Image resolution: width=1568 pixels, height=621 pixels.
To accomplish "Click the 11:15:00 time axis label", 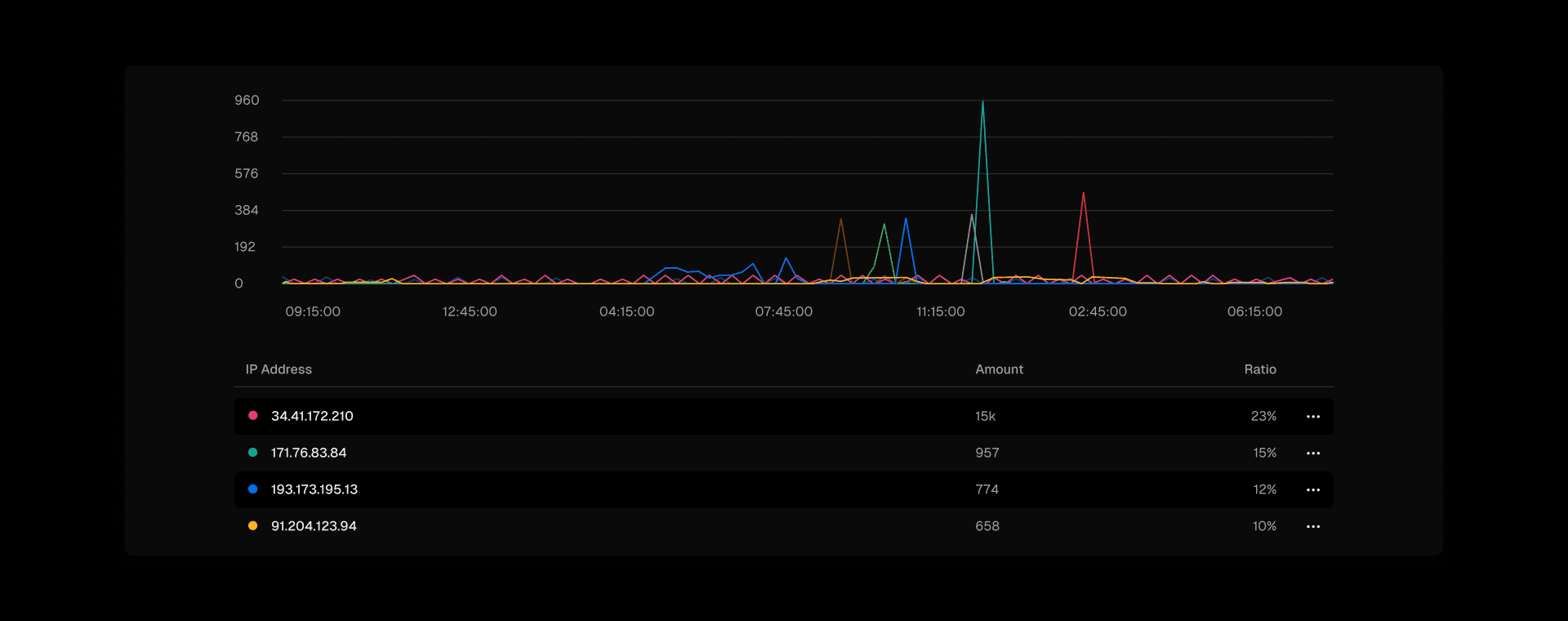I will (x=940, y=311).
